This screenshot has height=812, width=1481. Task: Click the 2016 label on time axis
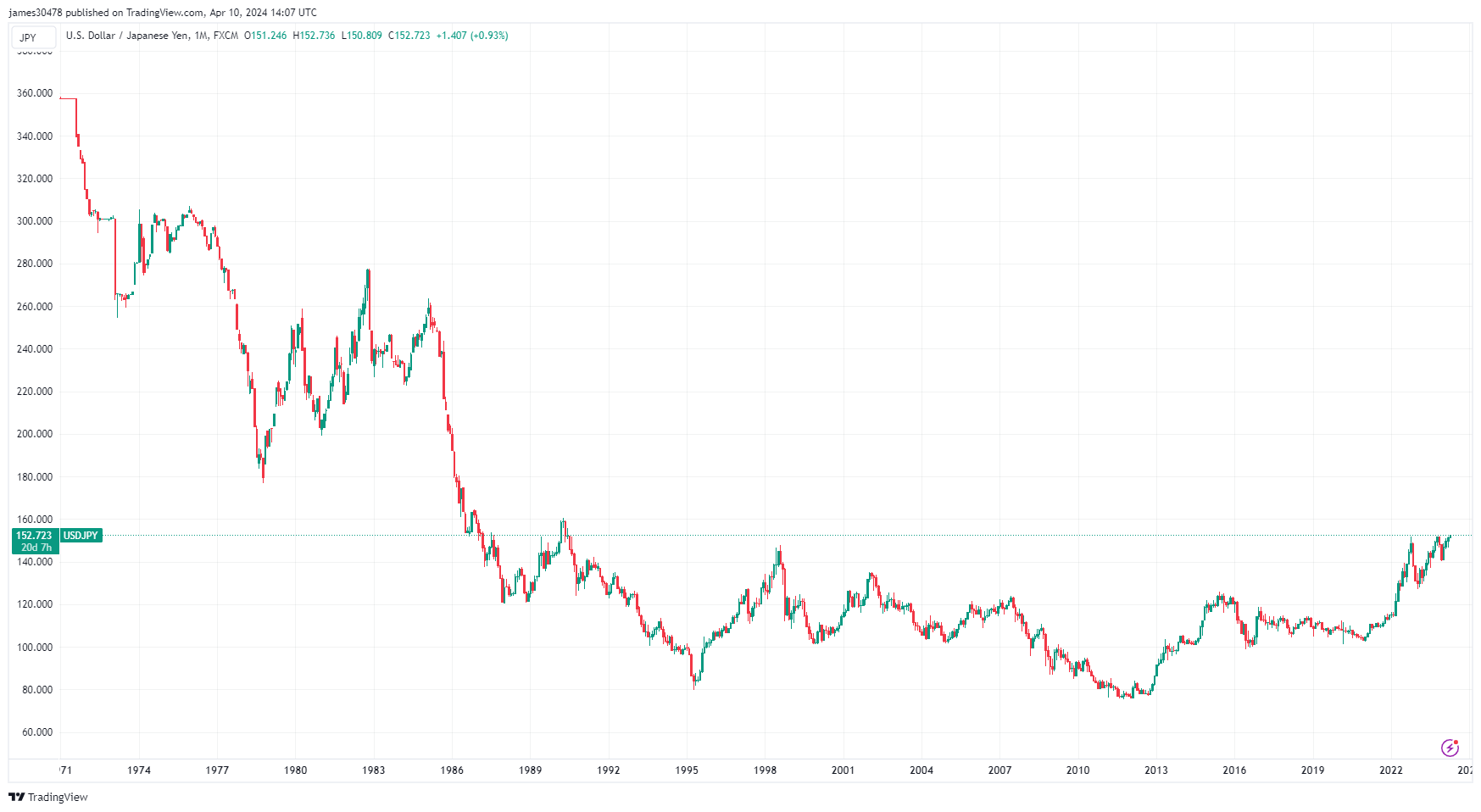[1234, 770]
